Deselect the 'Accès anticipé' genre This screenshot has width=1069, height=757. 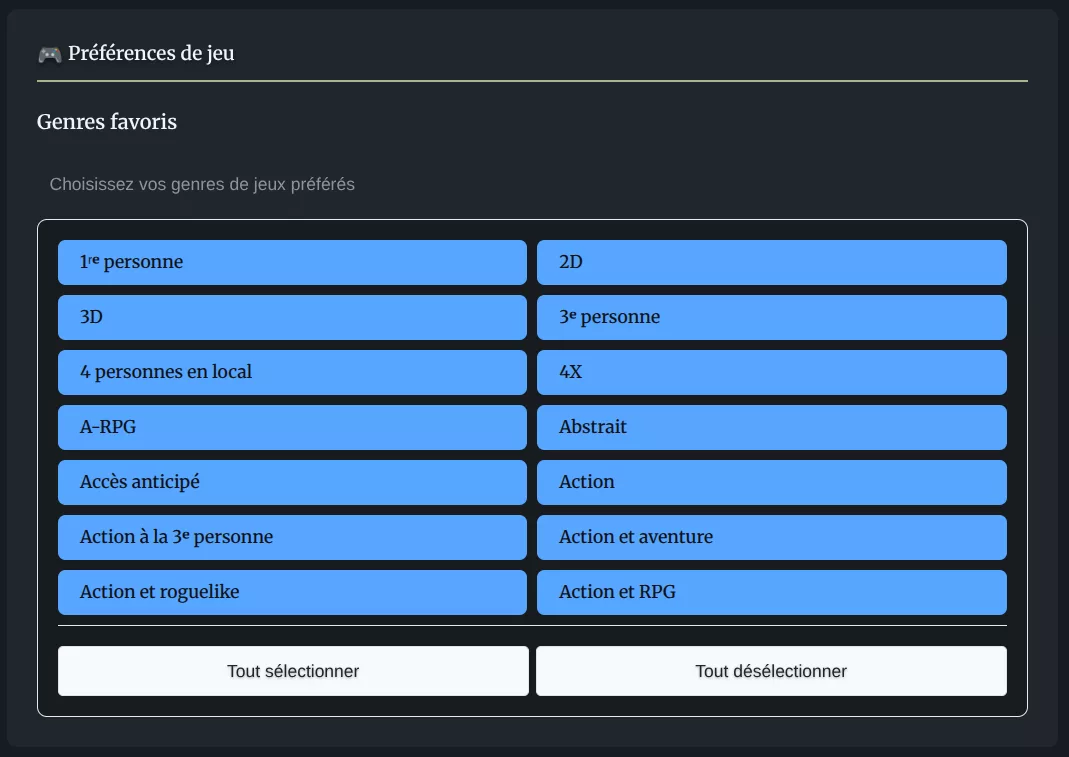(x=292, y=482)
